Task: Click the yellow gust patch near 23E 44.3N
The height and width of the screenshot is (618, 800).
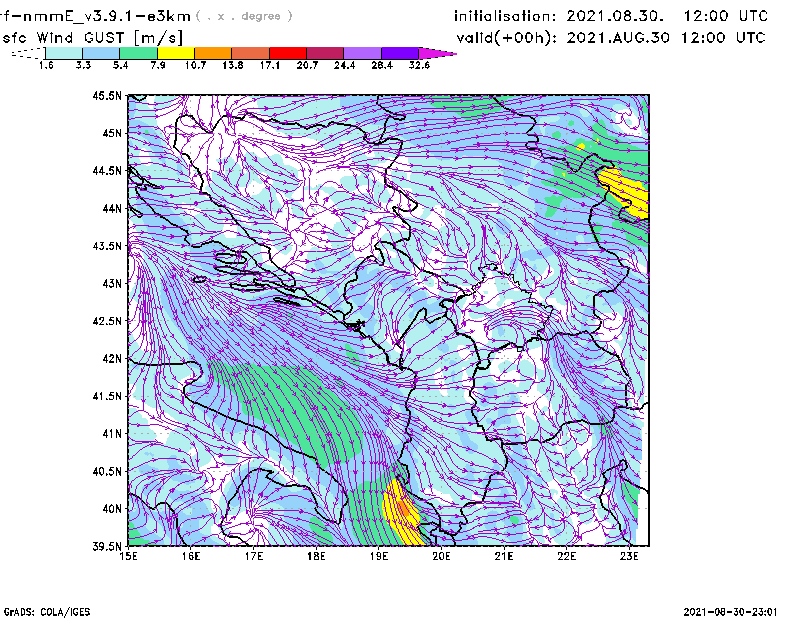Action: pyautogui.click(x=625, y=193)
